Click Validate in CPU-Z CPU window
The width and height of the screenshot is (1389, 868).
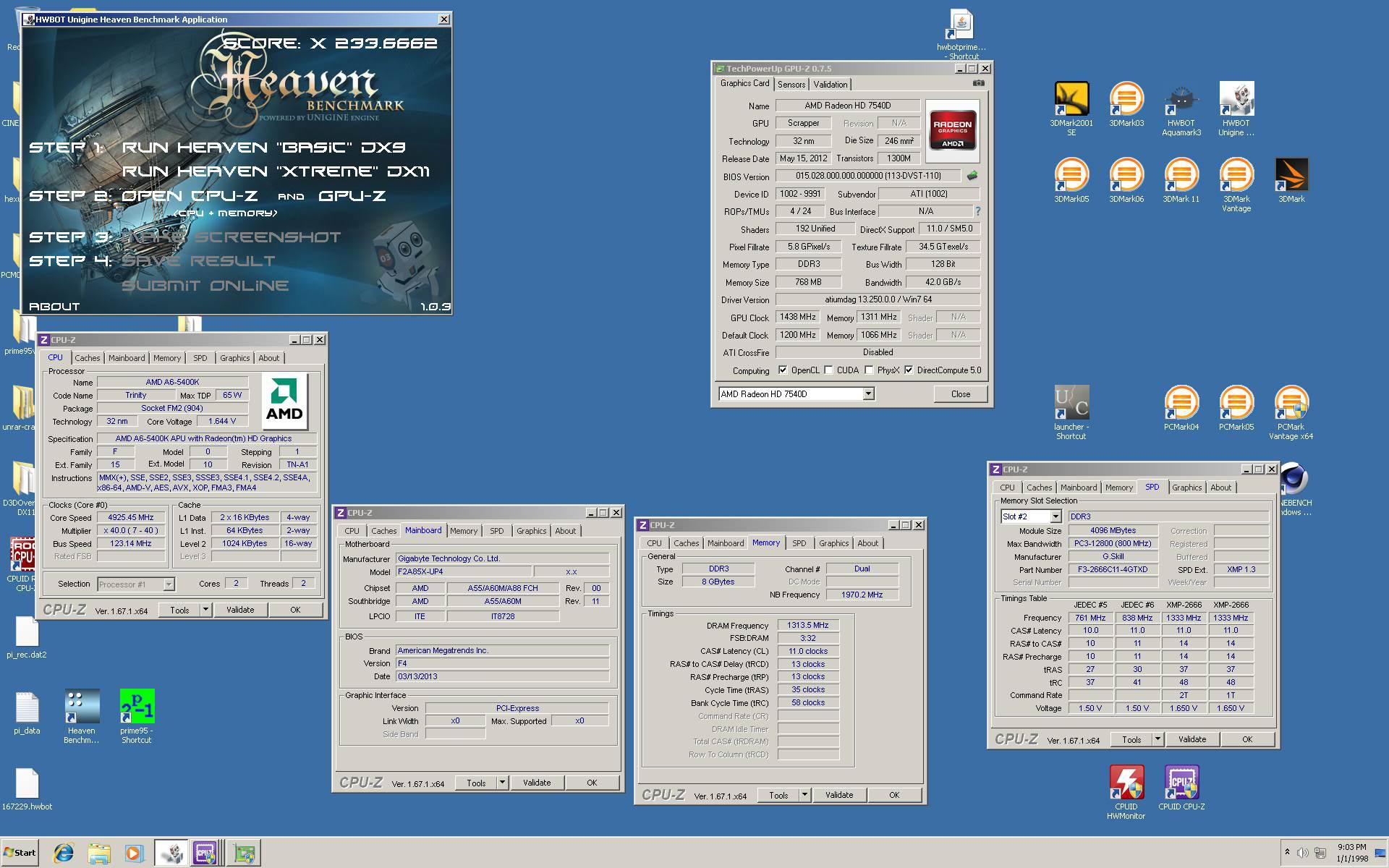point(240,610)
